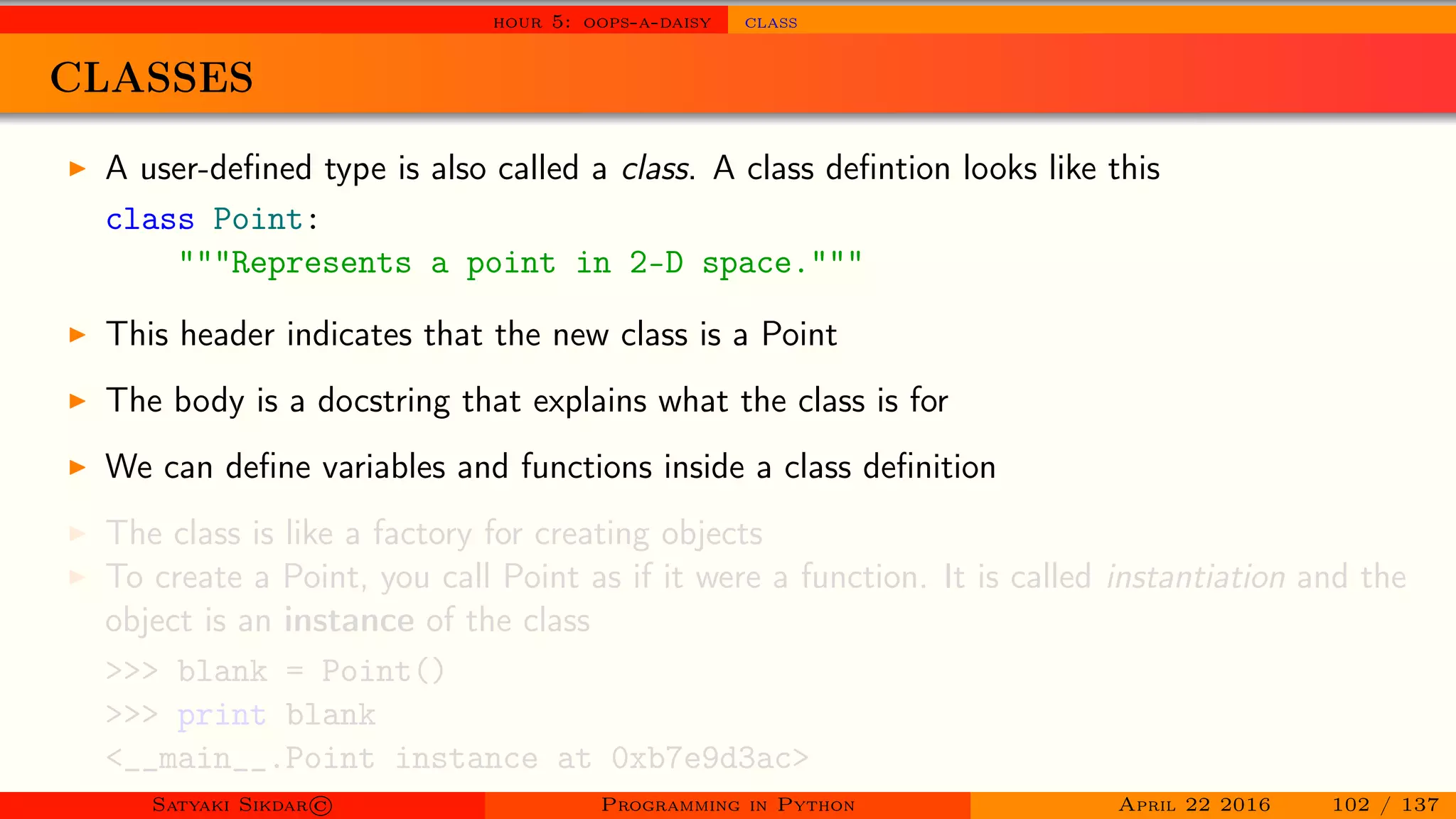
Task: Click 'We can define variables and functions' bullet
Action: (x=550, y=467)
